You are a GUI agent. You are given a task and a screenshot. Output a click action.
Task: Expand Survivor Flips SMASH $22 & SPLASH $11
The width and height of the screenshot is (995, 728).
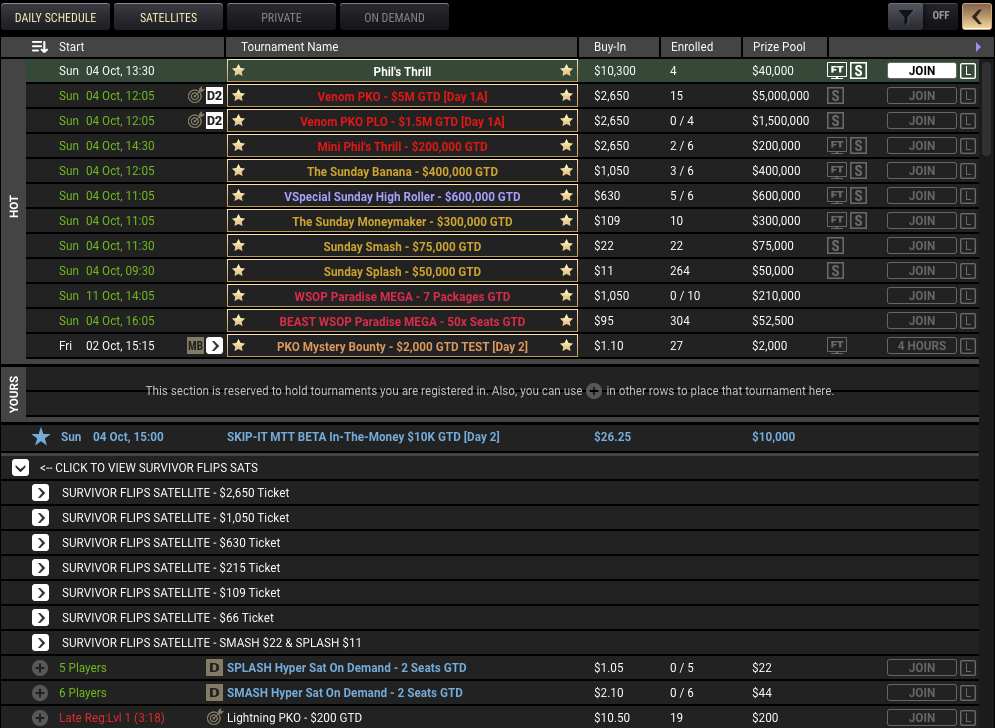pos(41,643)
